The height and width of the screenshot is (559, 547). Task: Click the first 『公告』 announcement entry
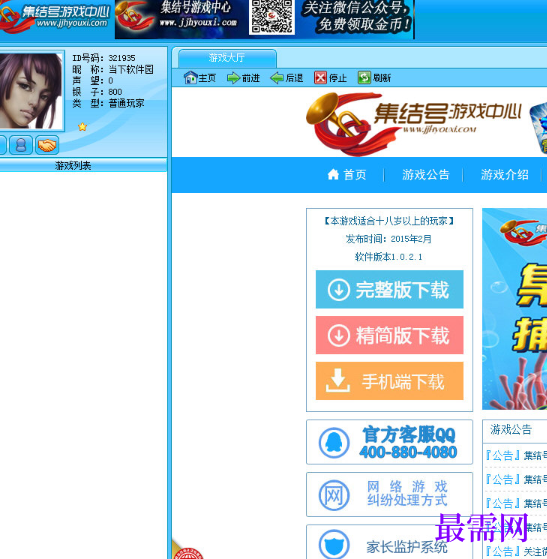pos(516,455)
